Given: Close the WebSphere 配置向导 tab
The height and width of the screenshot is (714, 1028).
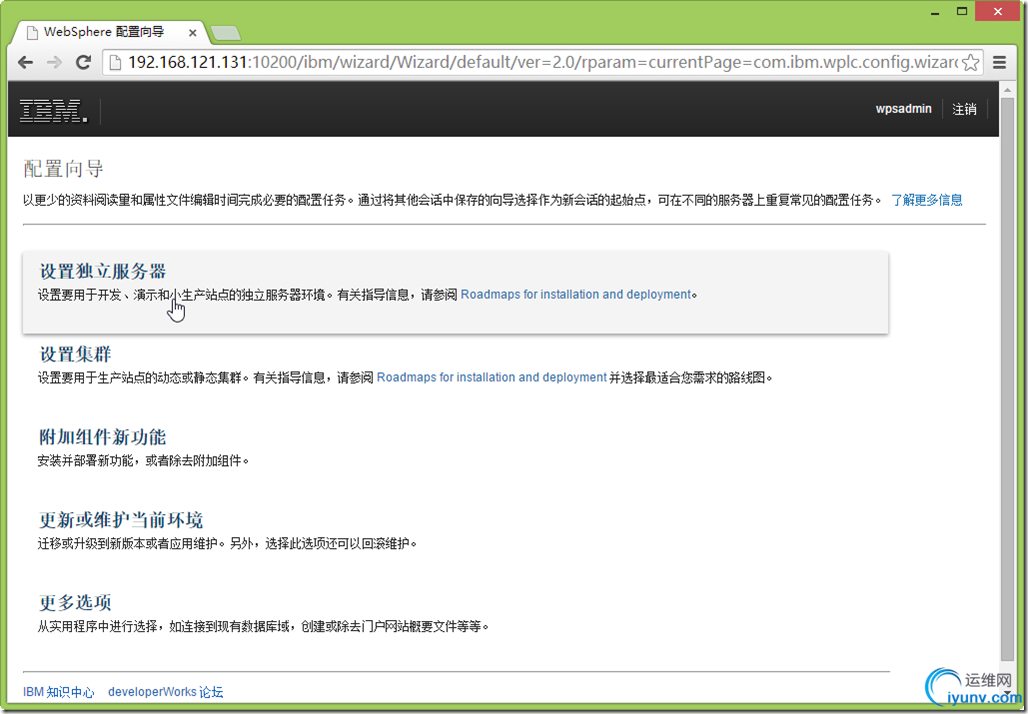Looking at the screenshot, I should 193,33.
